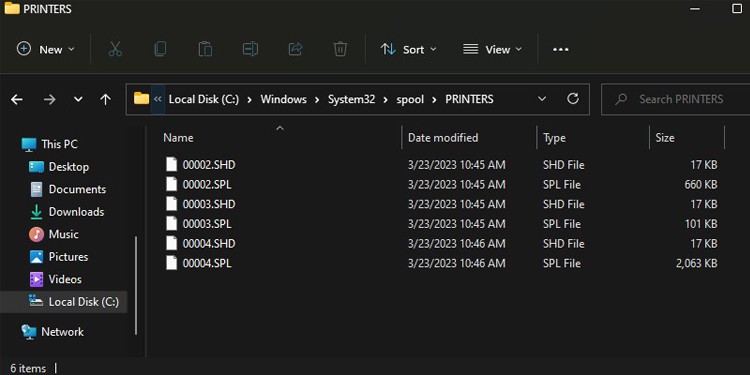Viewport: 750px width, 375px height.
Task: Click the Copy icon in toolbar
Action: 160,49
